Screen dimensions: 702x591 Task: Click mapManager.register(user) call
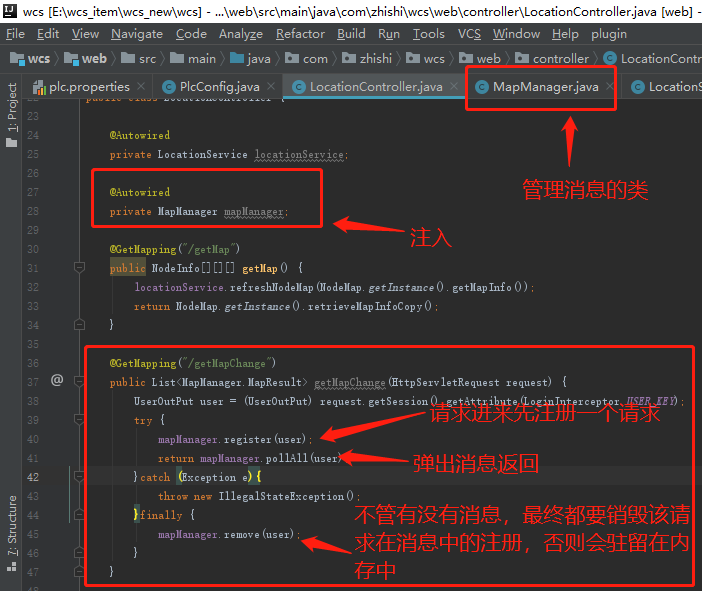[x=232, y=439]
